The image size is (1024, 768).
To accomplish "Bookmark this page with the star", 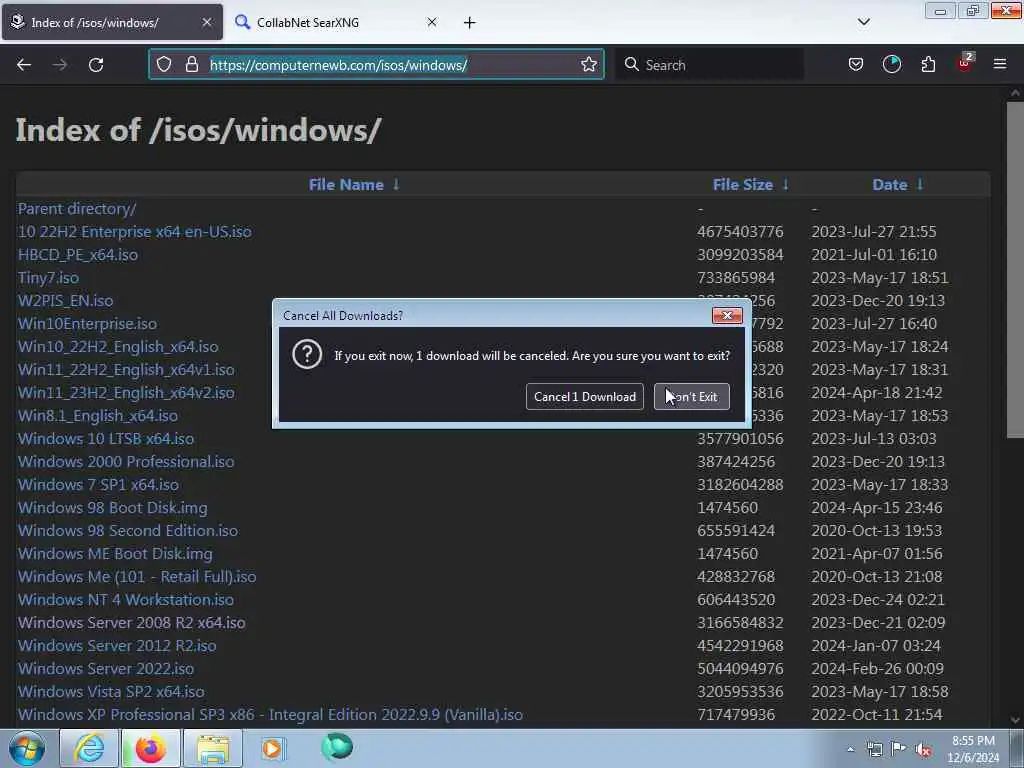I will coord(588,64).
